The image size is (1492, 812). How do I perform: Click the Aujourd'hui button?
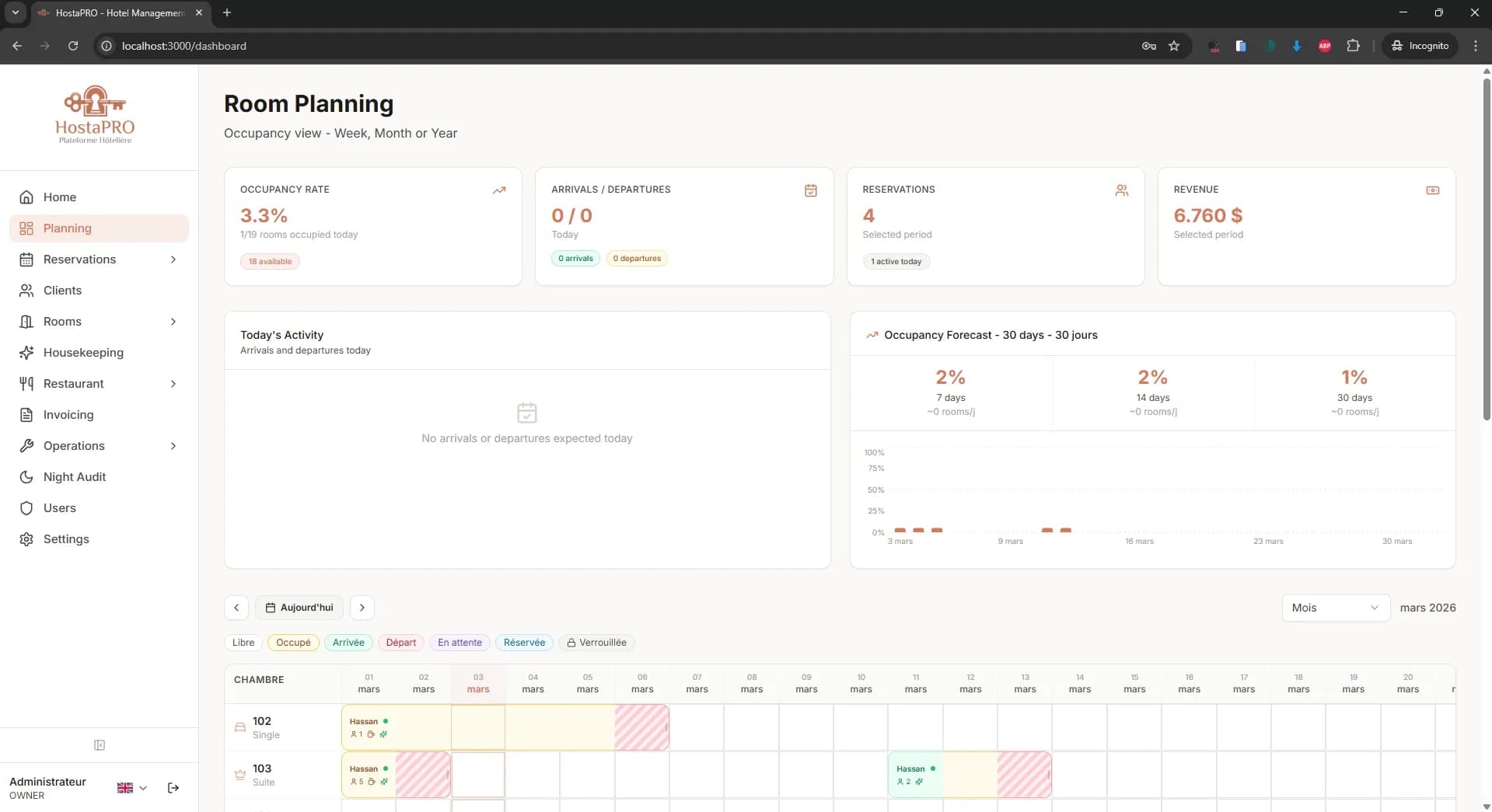click(x=299, y=608)
